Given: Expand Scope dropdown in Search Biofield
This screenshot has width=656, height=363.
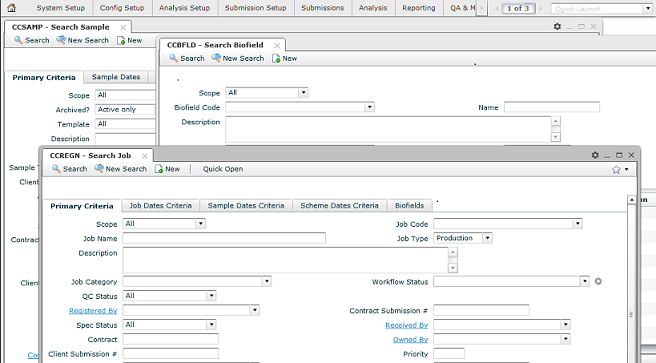Looking at the screenshot, I should click(303, 93).
